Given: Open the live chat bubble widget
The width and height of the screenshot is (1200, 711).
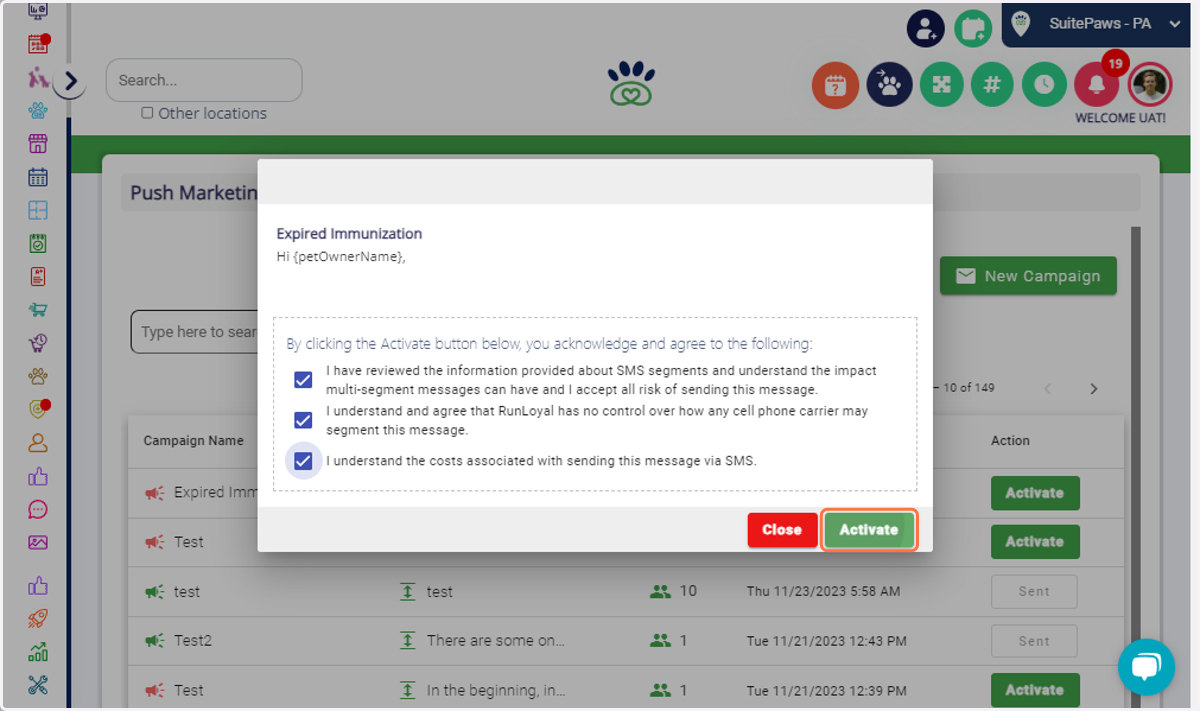Looking at the screenshot, I should 1146,667.
